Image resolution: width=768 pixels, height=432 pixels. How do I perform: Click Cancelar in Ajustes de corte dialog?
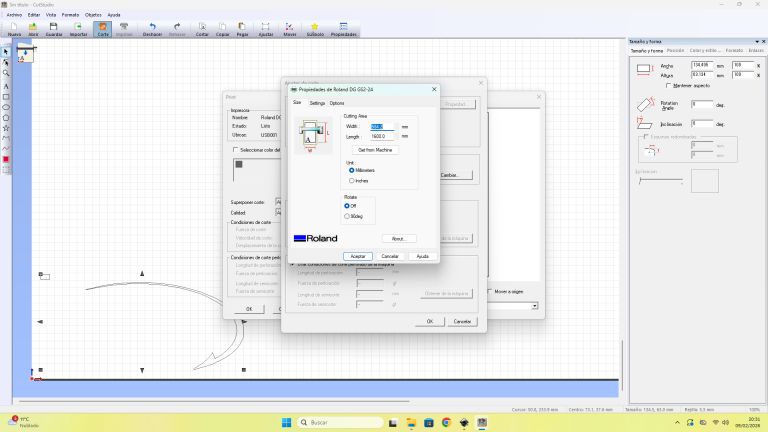(462, 321)
